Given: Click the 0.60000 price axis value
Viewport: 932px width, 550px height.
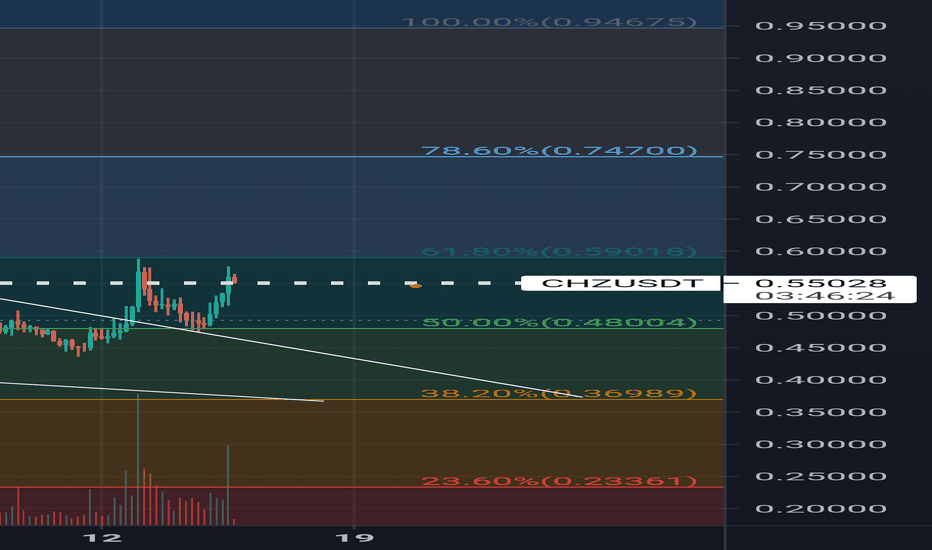Looking at the screenshot, I should 821,251.
